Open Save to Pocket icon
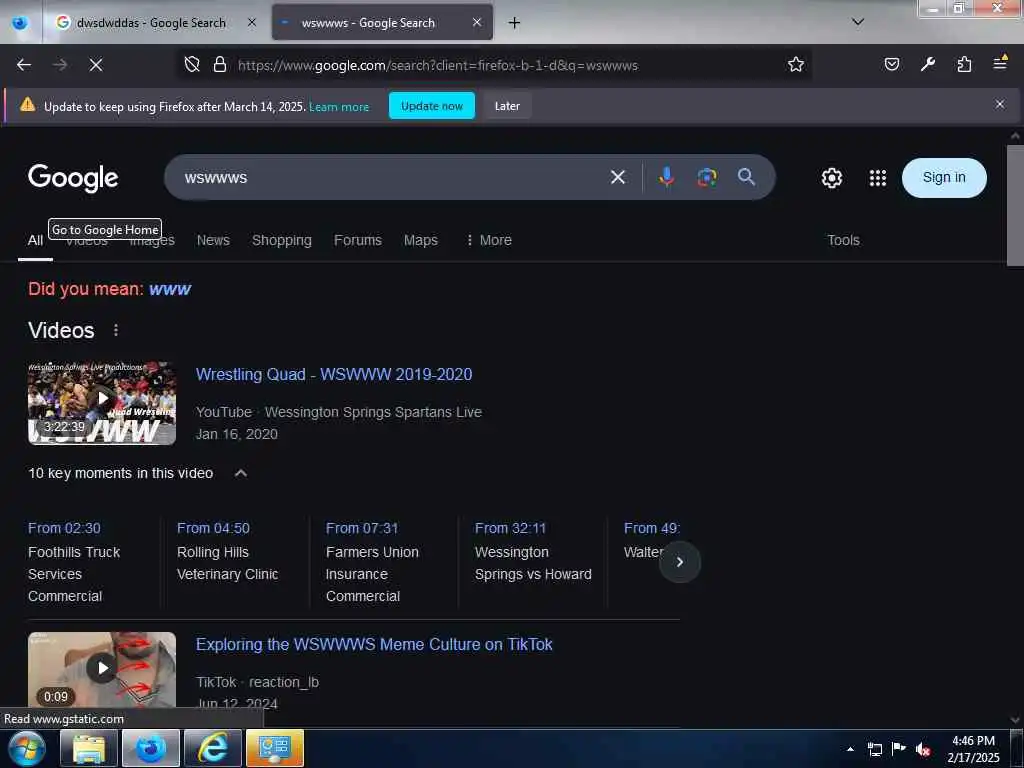The height and width of the screenshot is (768, 1024). tap(891, 64)
